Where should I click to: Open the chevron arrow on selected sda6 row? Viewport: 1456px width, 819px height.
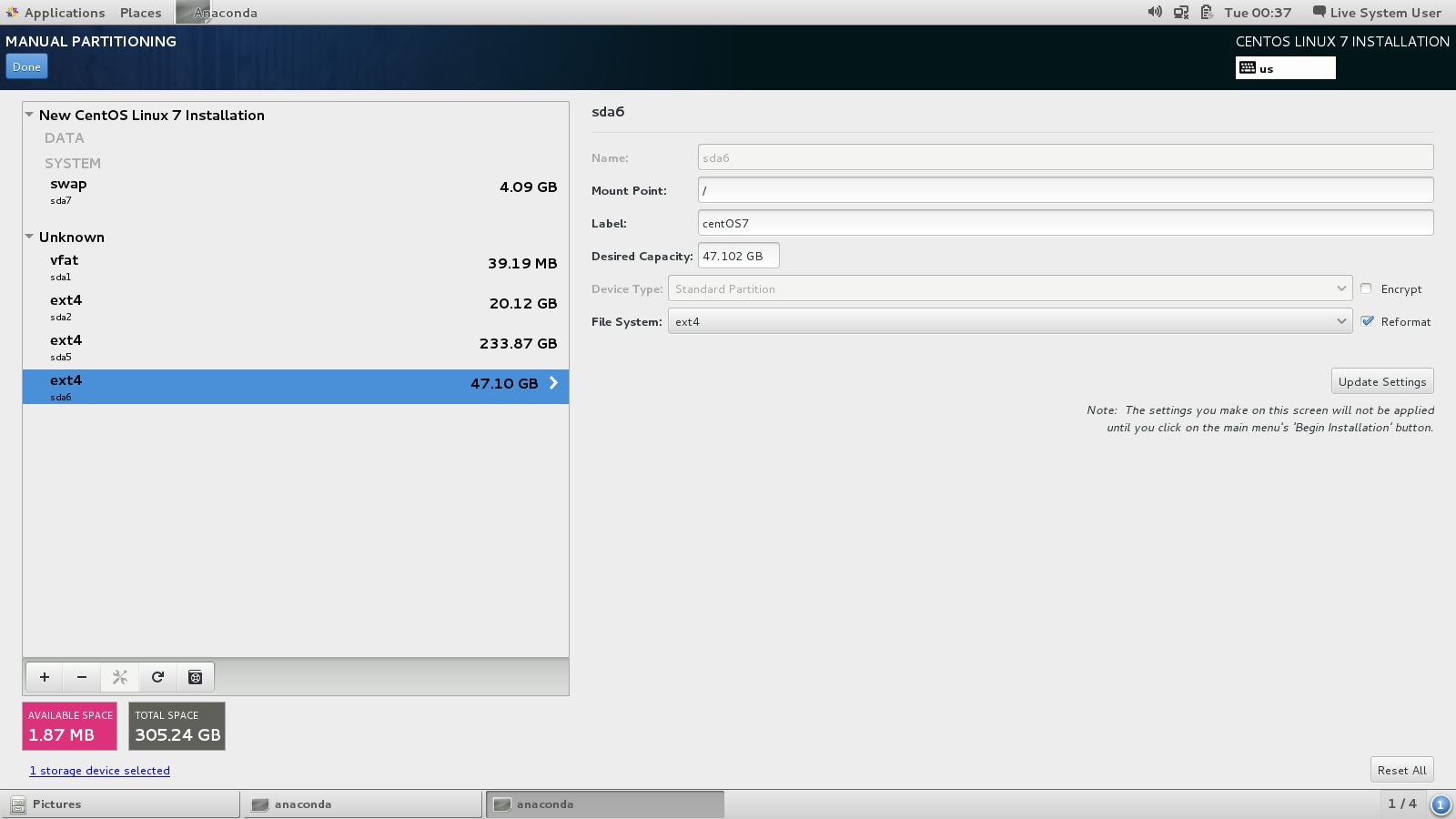553,383
